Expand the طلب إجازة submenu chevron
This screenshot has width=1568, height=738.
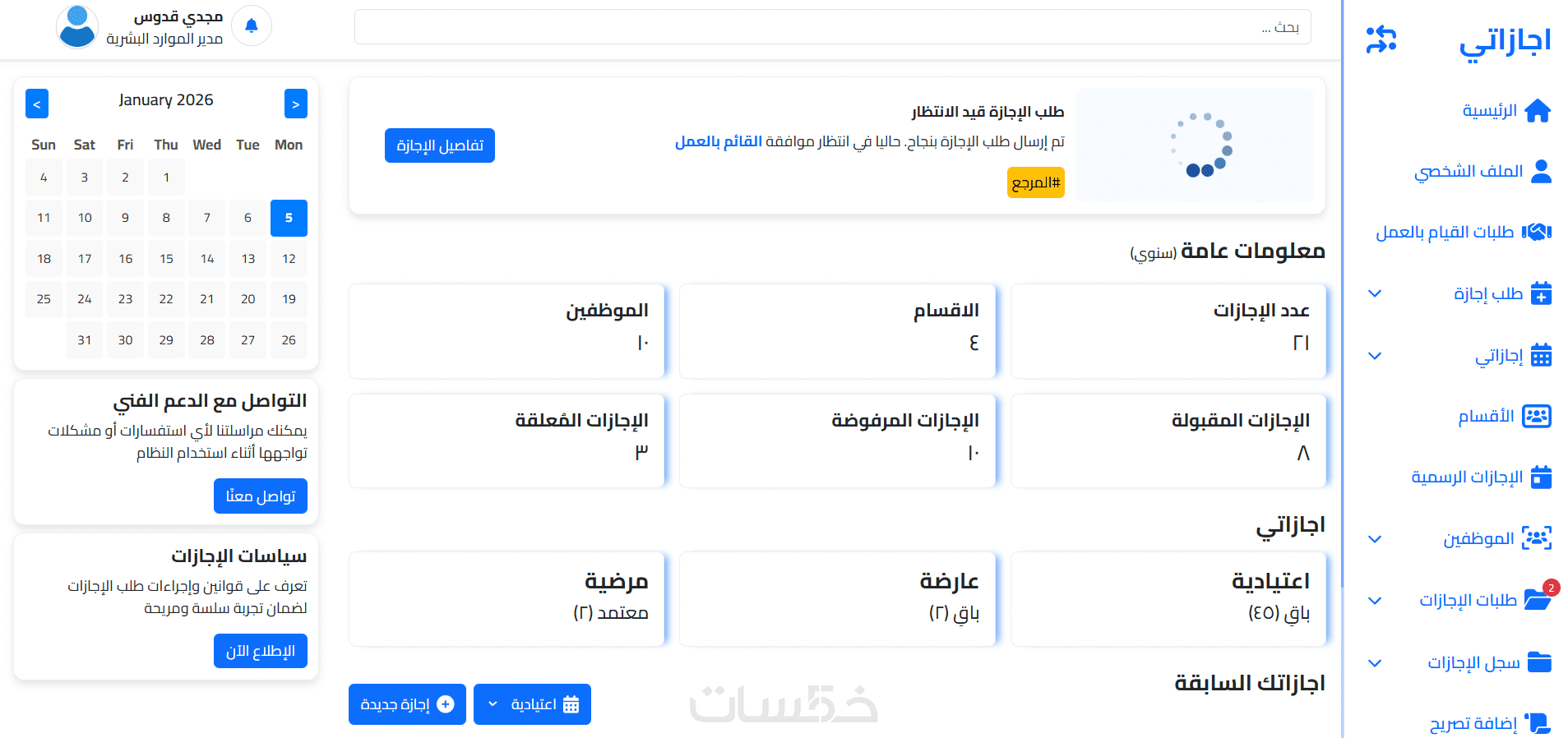click(1375, 294)
